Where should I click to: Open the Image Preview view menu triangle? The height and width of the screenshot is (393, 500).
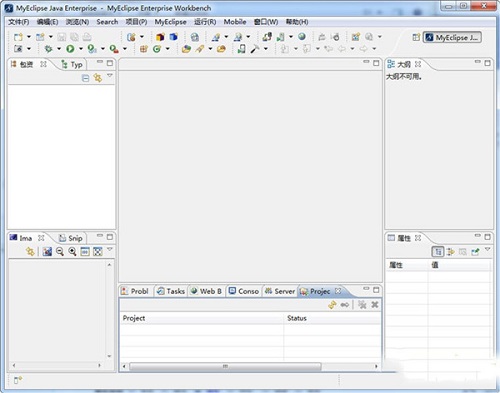pyautogui.click(x=110, y=249)
